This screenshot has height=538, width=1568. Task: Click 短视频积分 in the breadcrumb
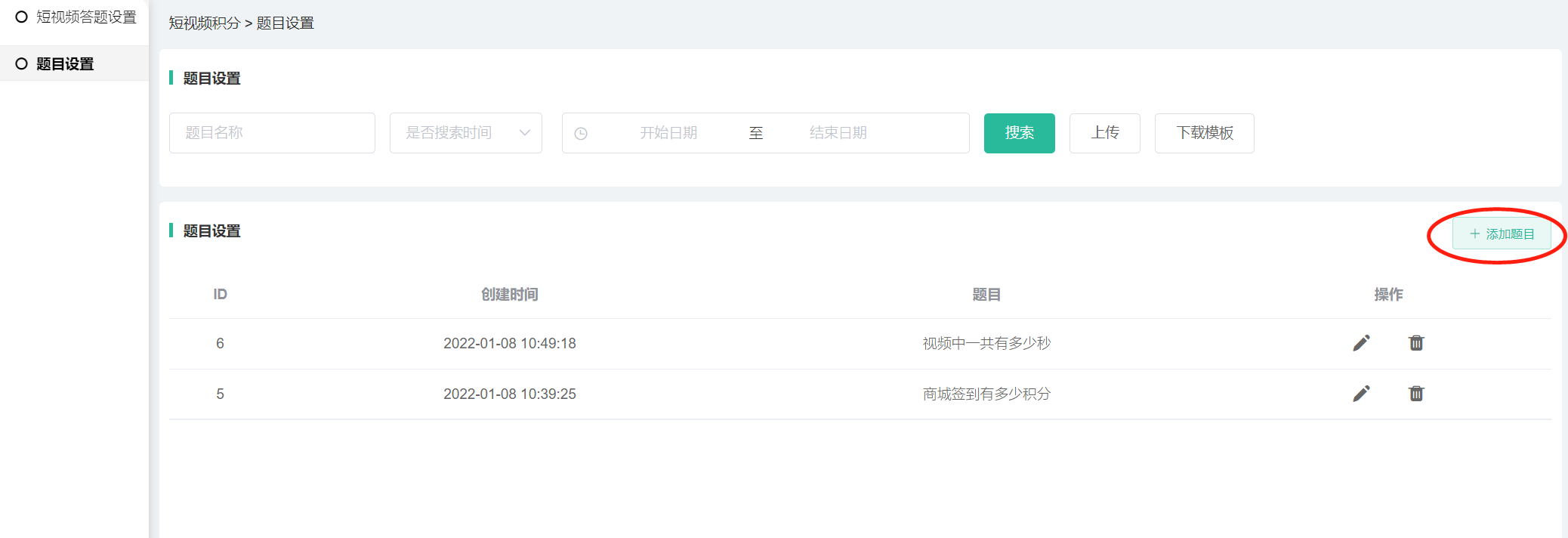pyautogui.click(x=204, y=23)
